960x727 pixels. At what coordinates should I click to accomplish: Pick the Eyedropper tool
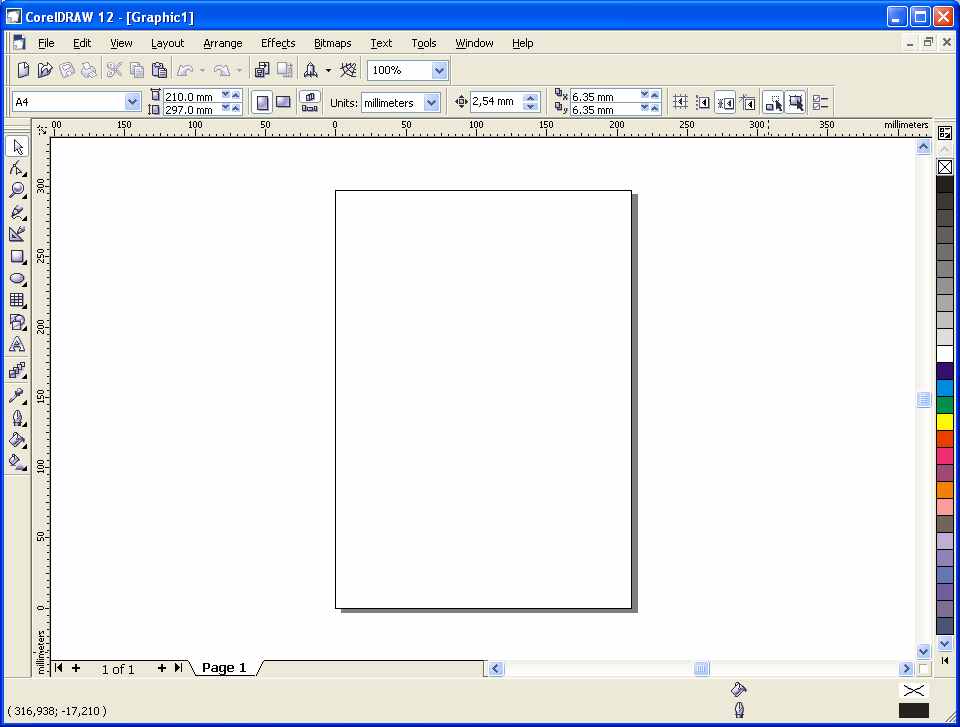tap(17, 395)
